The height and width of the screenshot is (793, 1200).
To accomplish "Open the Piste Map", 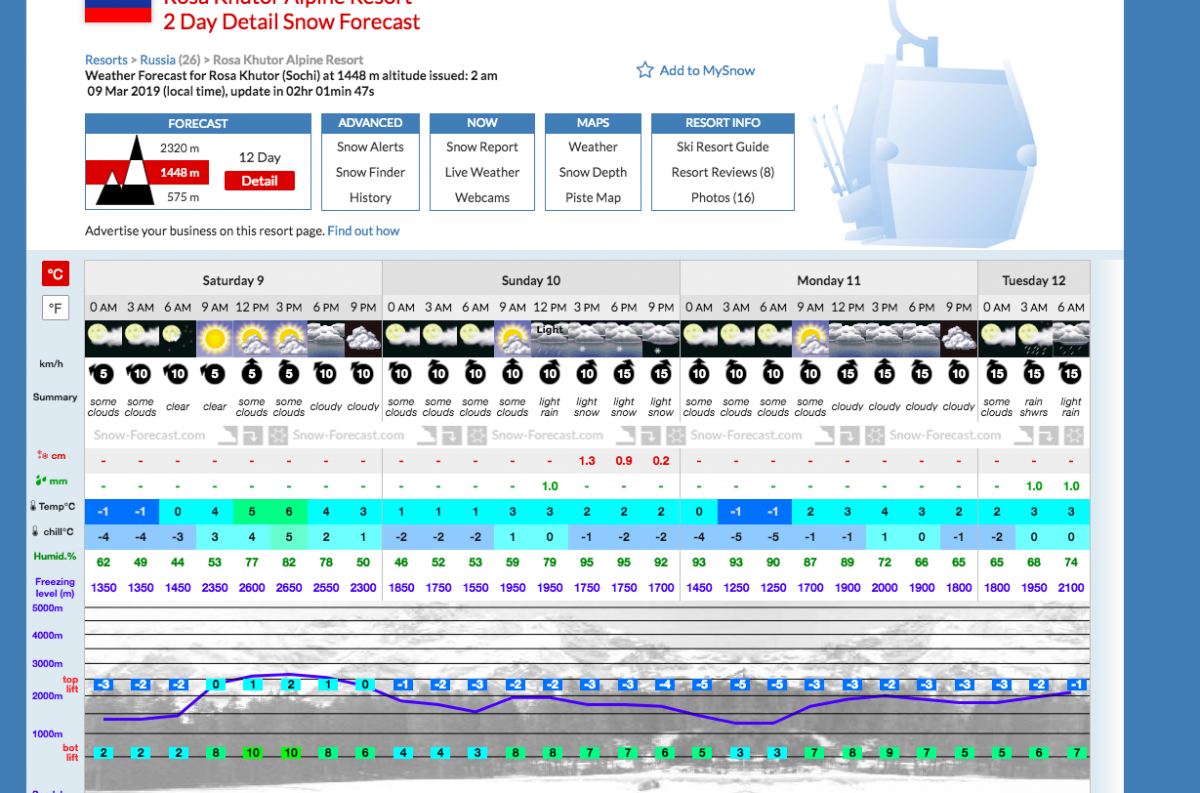I will coord(593,198).
